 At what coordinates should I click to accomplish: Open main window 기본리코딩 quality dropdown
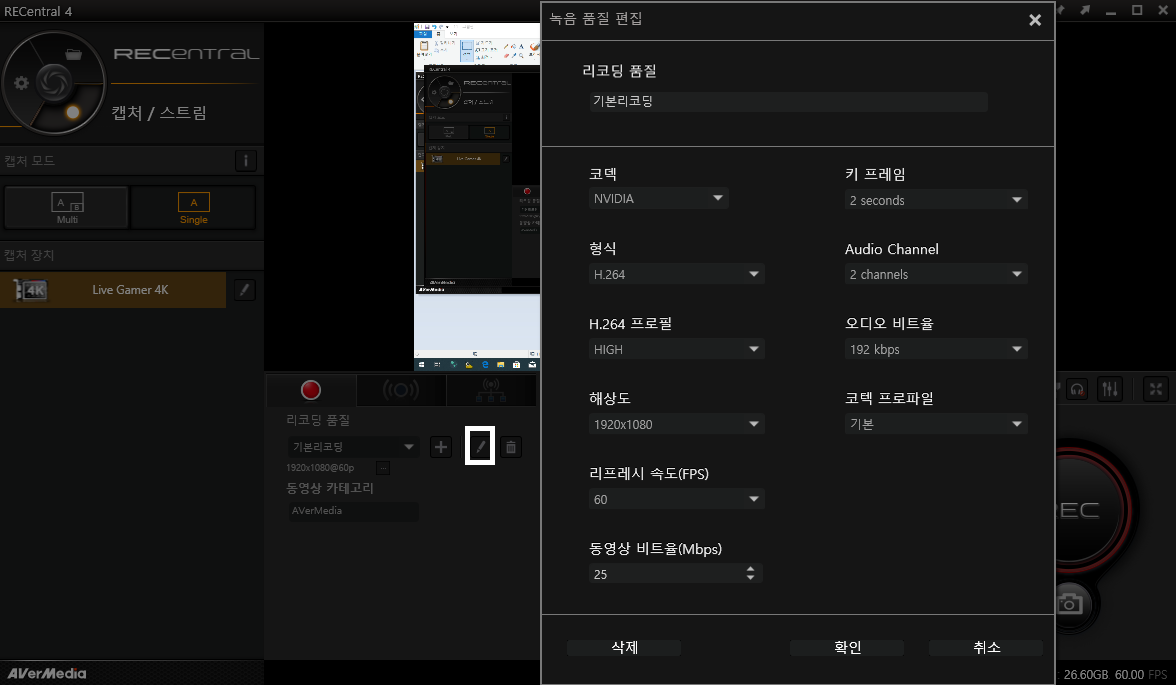coord(353,447)
